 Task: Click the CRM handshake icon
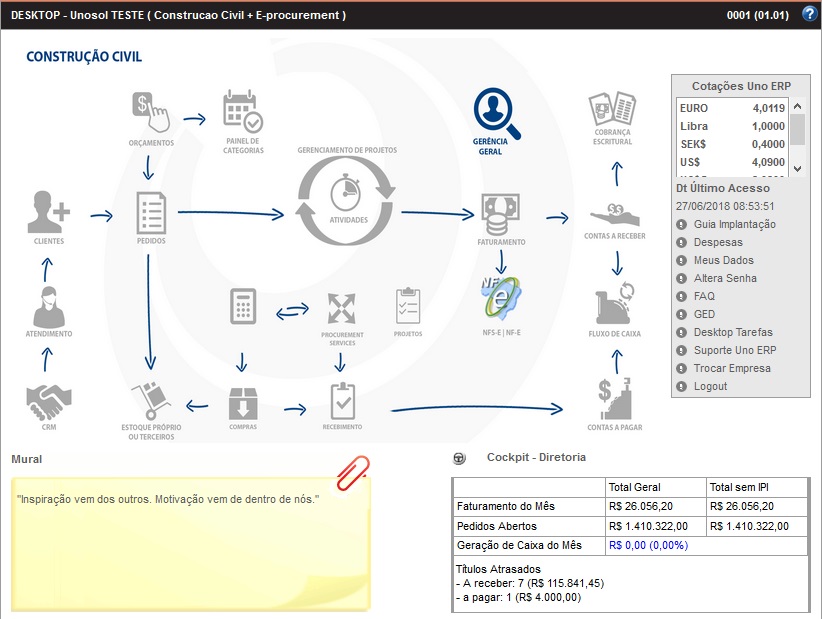48,402
